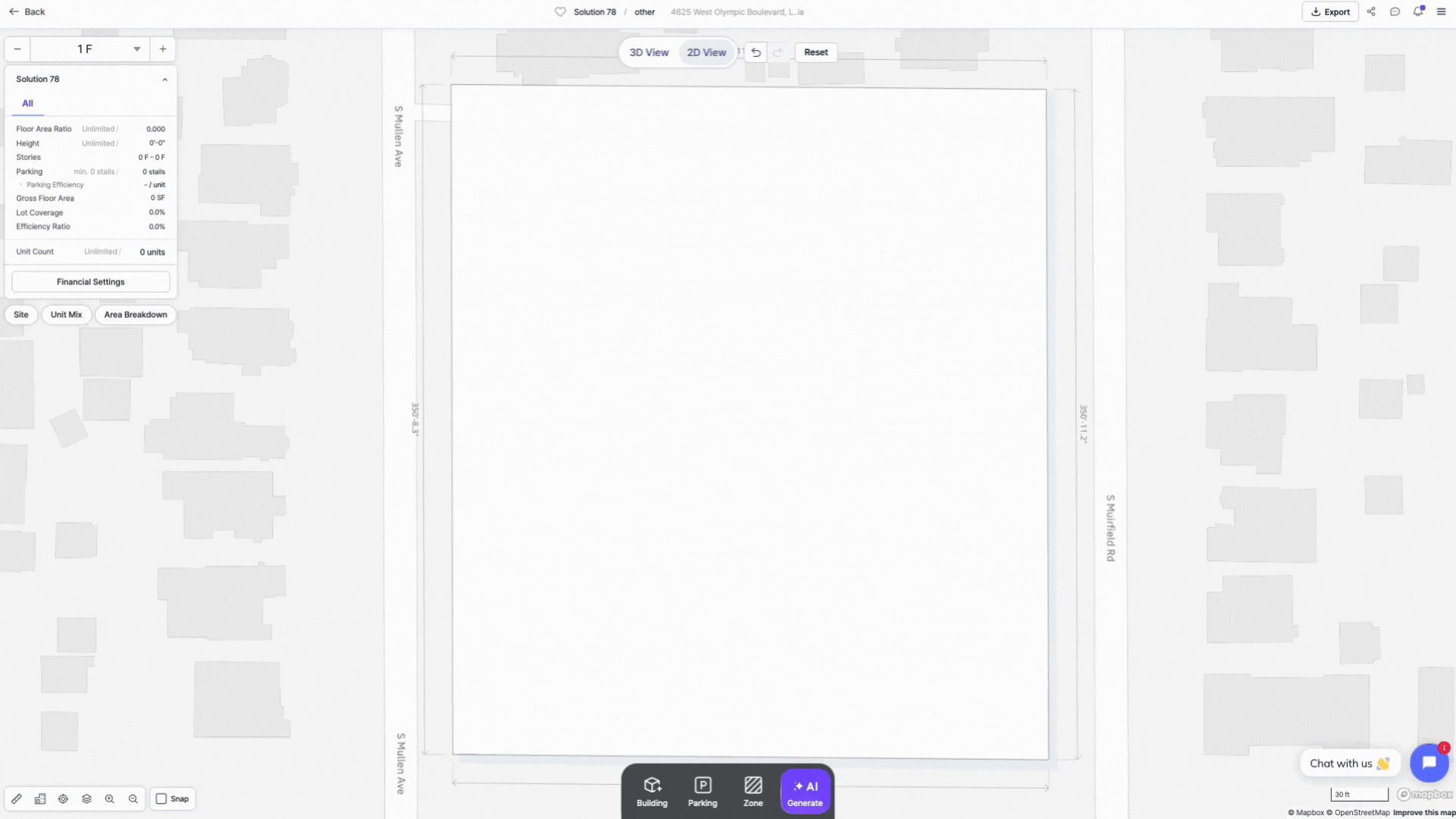Select the All tab

(27, 103)
